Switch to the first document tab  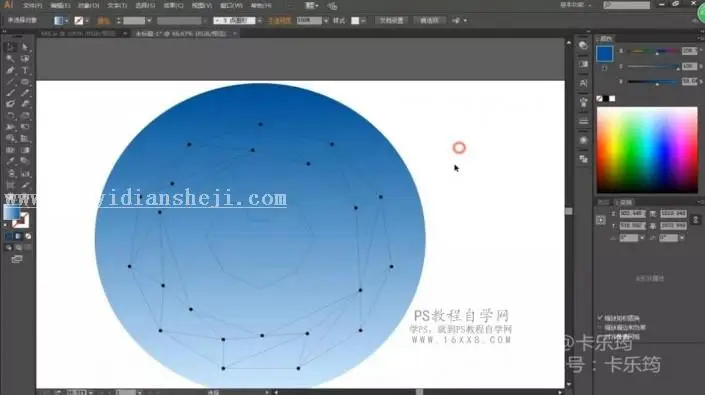click(80, 34)
